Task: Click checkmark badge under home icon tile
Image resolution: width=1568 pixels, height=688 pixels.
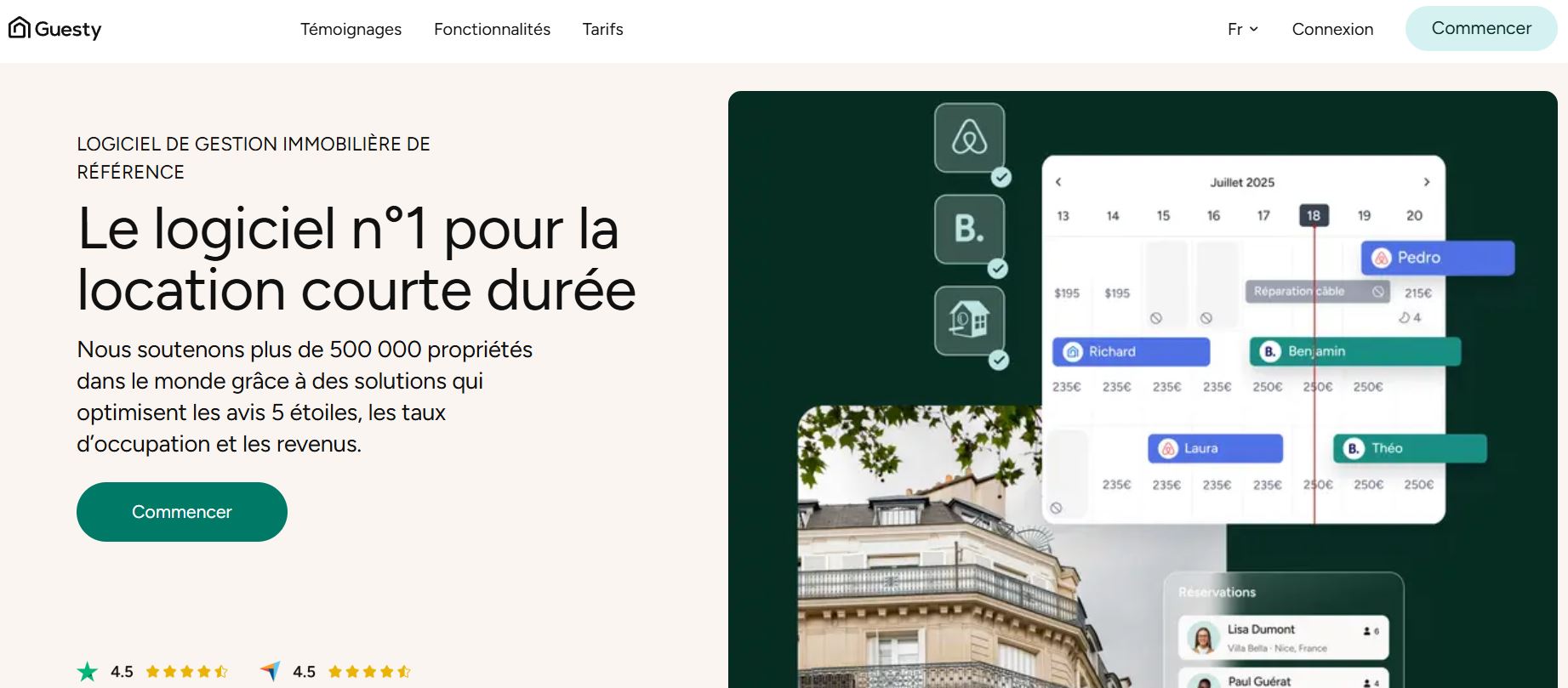Action: pyautogui.click(x=998, y=361)
